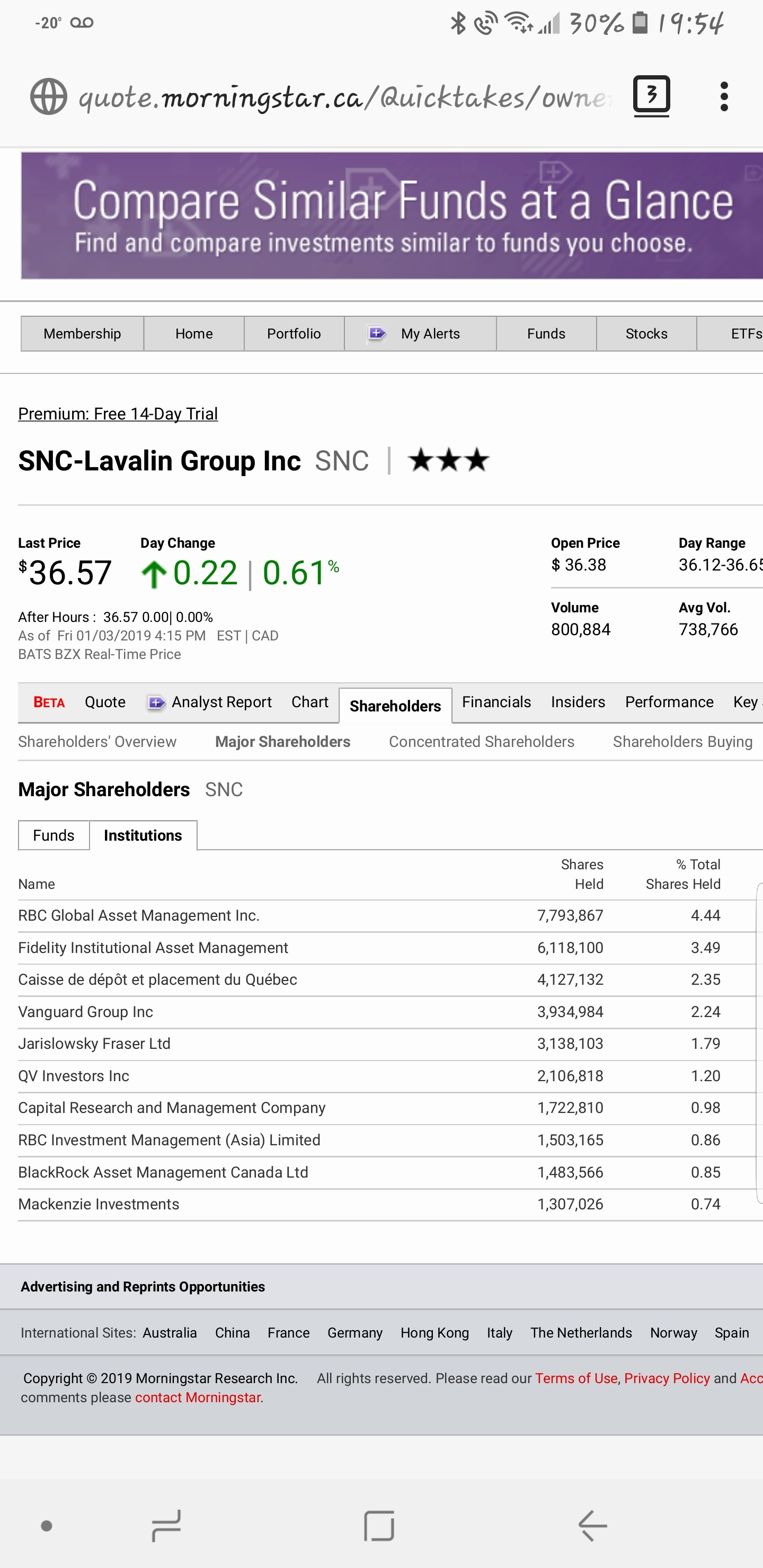763x1568 pixels.
Task: Tap the Bluetooth status icon
Action: tap(457, 23)
